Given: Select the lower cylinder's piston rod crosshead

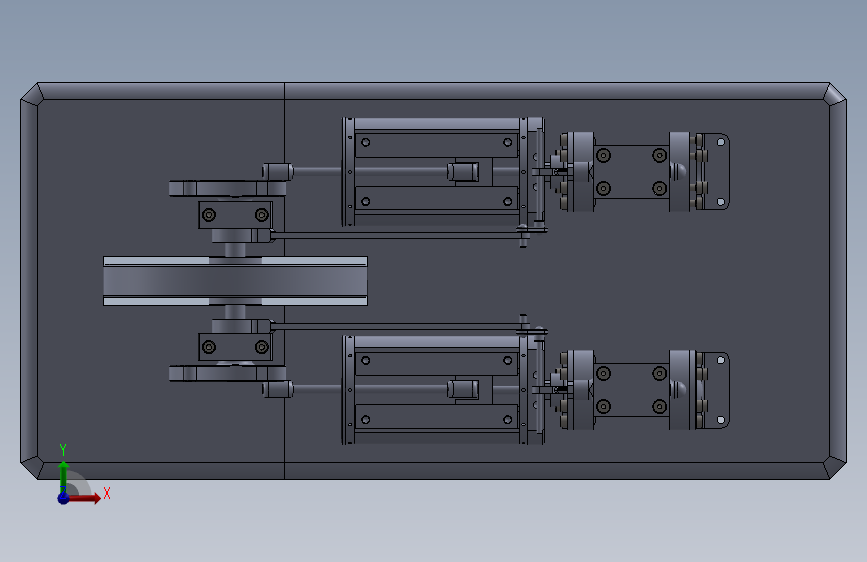Looking at the screenshot, I should [x=463, y=389].
